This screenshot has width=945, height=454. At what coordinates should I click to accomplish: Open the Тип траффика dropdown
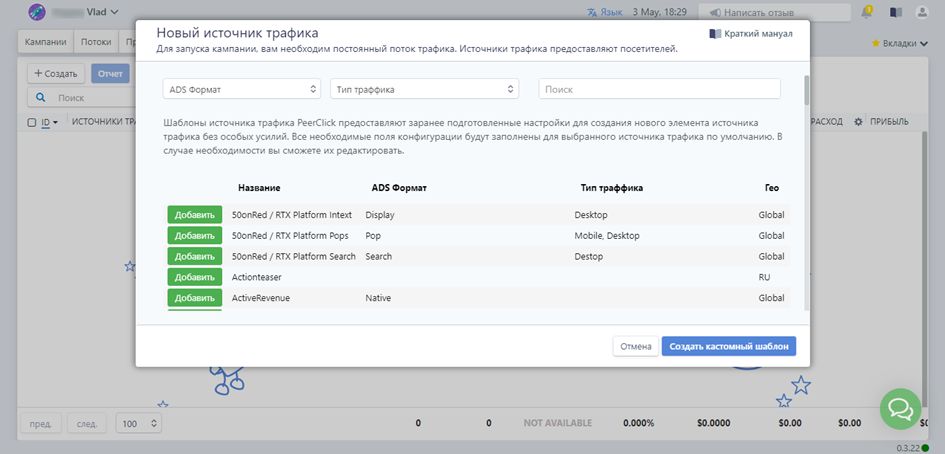point(424,89)
